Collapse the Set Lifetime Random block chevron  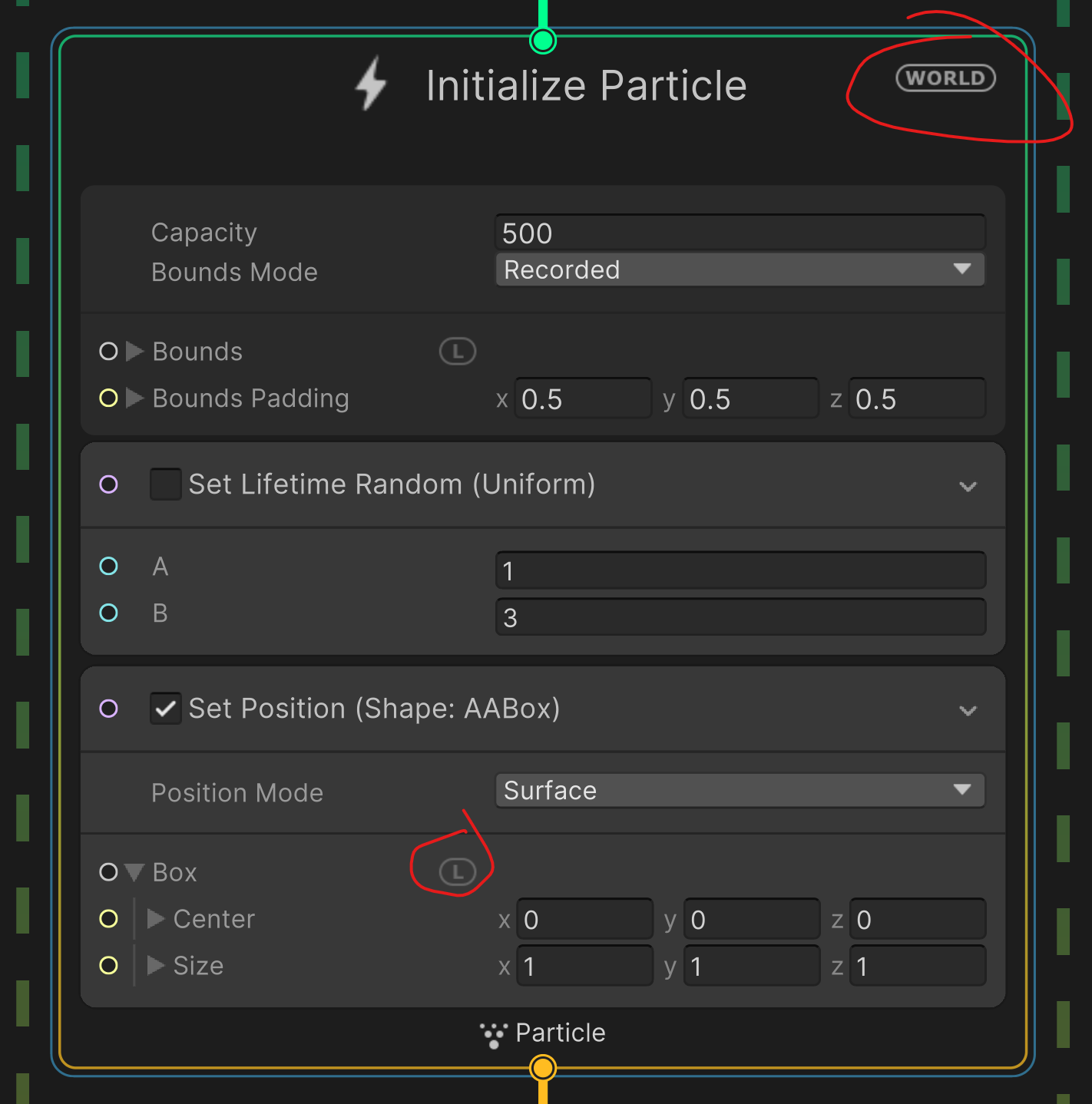point(968,486)
